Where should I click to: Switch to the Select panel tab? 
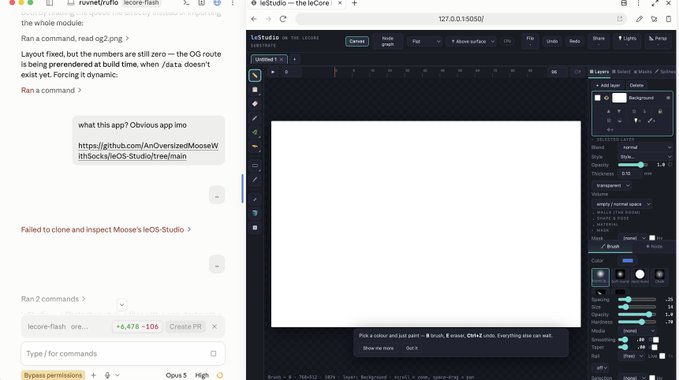[x=621, y=71]
